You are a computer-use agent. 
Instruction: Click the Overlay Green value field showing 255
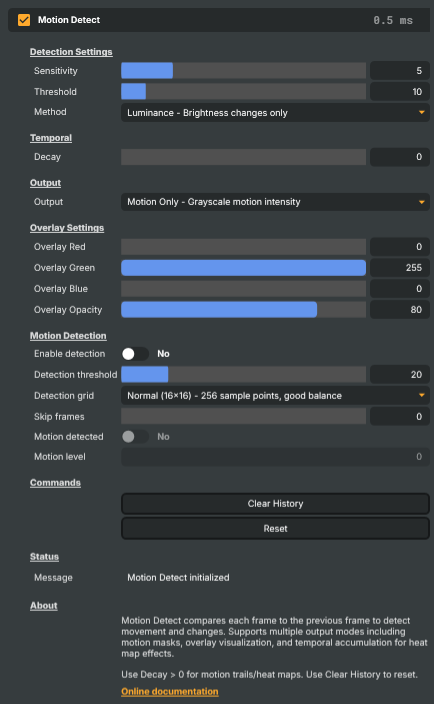tap(399, 268)
